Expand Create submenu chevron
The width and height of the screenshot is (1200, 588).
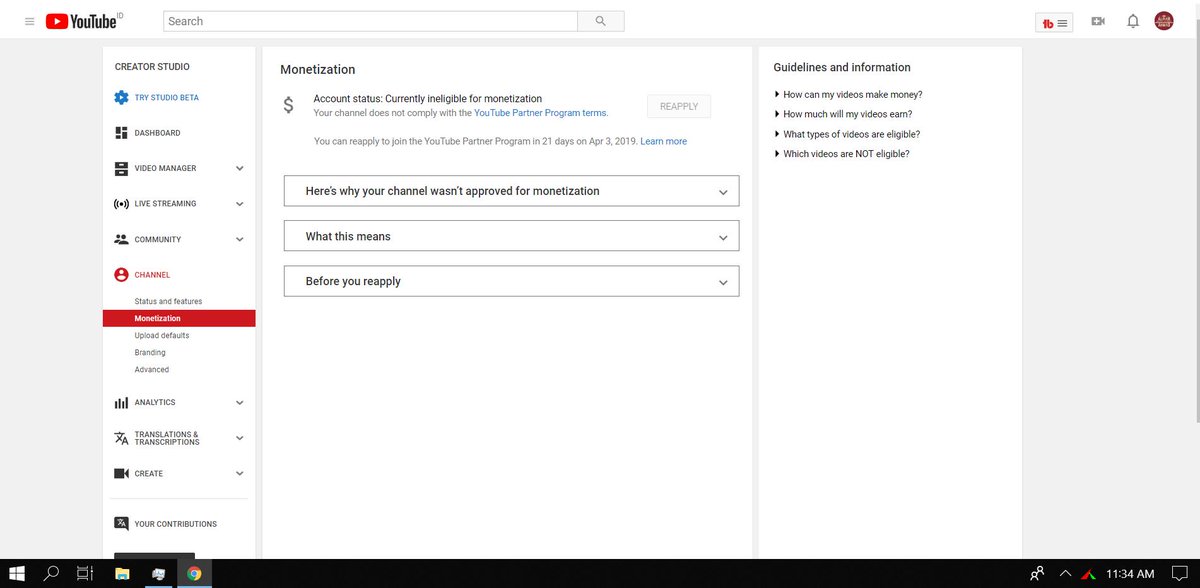pyautogui.click(x=239, y=473)
